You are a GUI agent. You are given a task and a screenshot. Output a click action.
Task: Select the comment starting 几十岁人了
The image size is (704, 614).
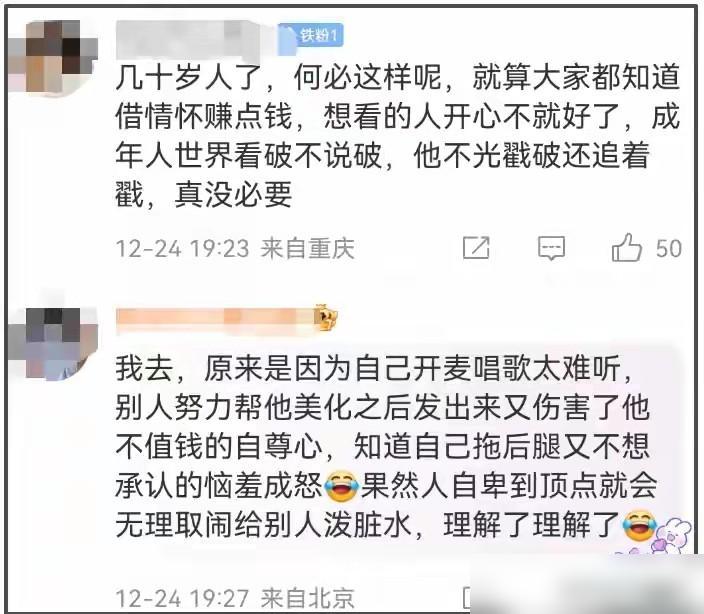pyautogui.click(x=397, y=136)
